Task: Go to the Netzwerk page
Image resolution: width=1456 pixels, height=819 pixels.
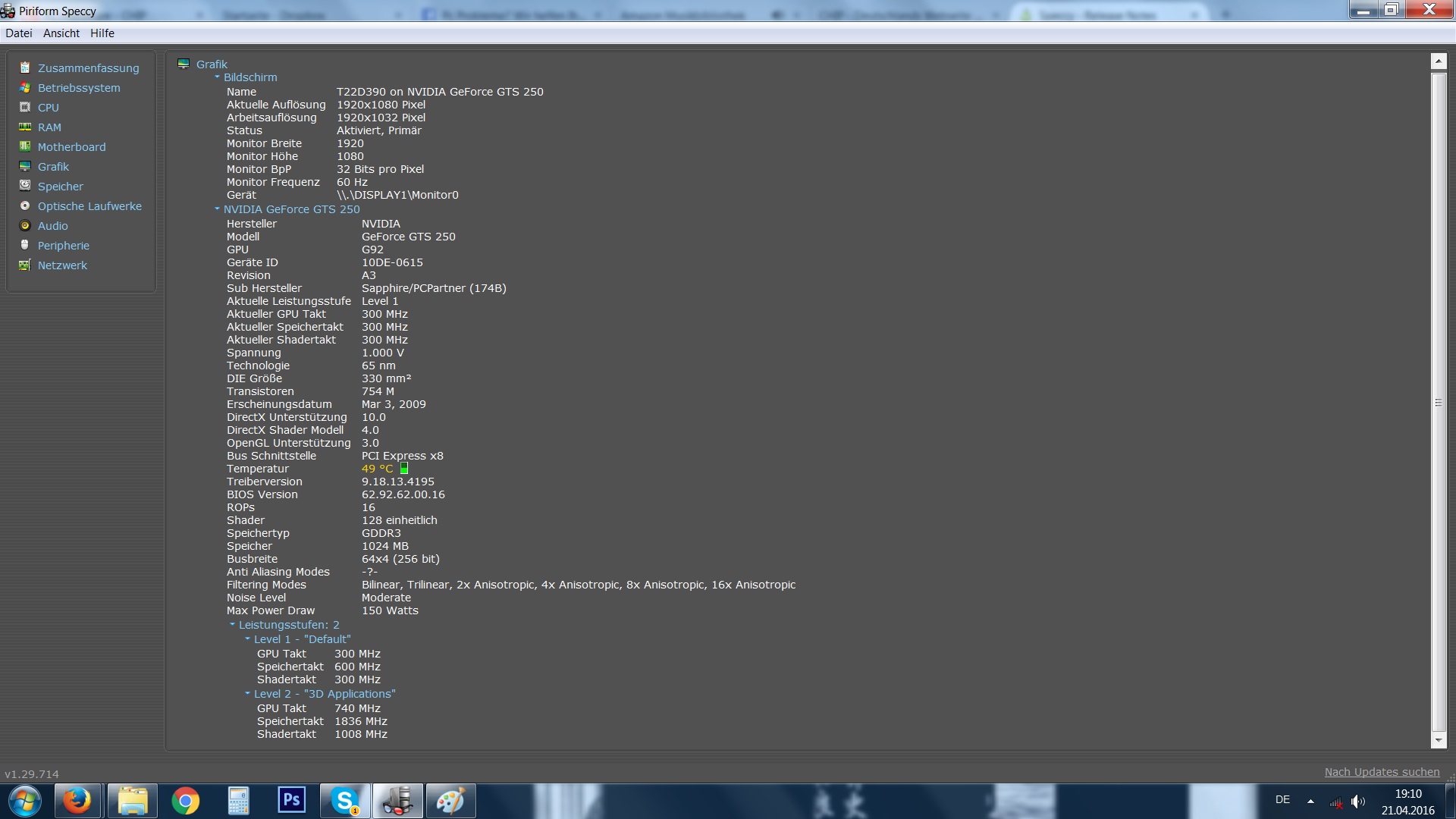Action: [x=62, y=265]
